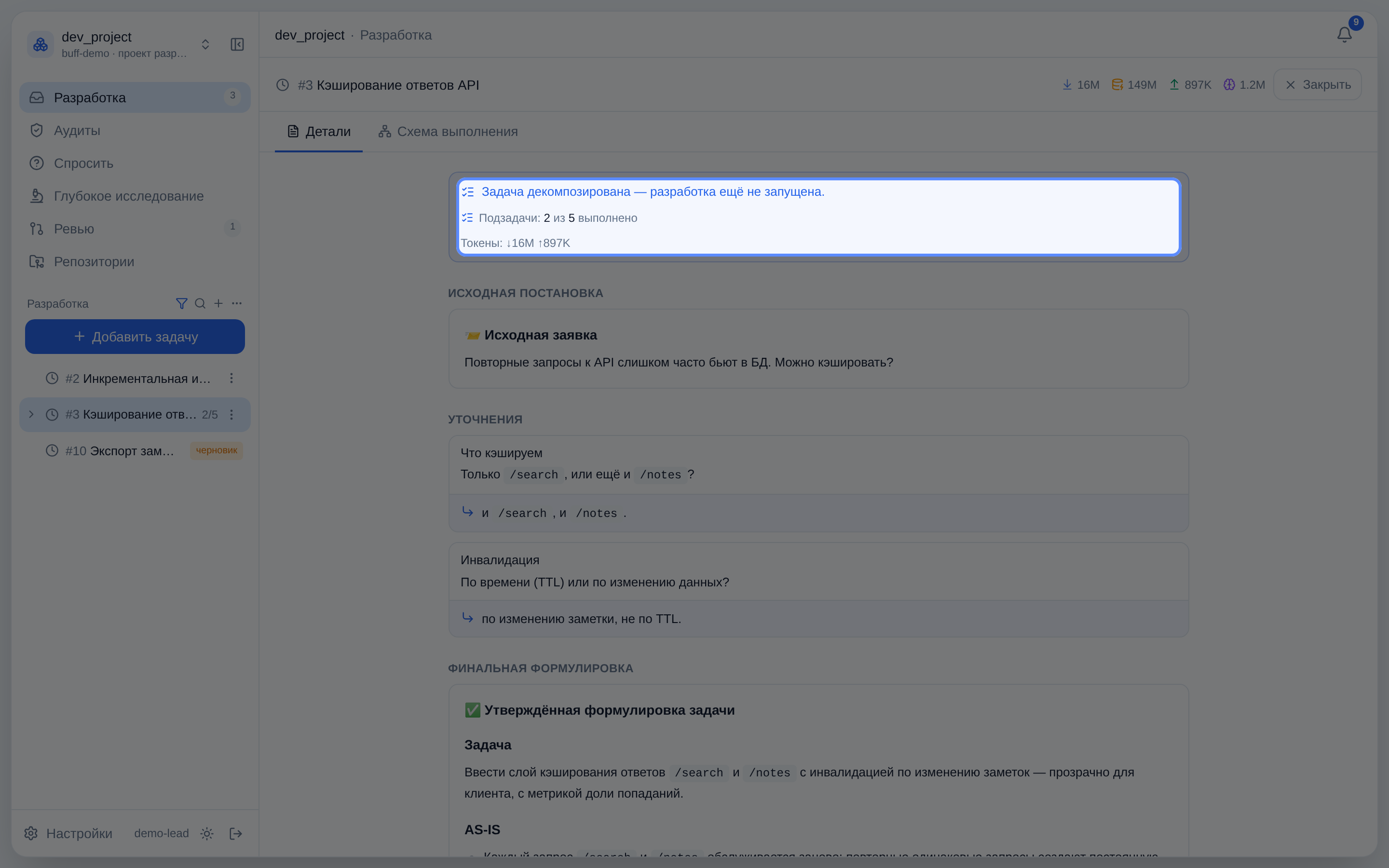This screenshot has height=868, width=1389.
Task: Open the Спросить section
Action: 135,163
